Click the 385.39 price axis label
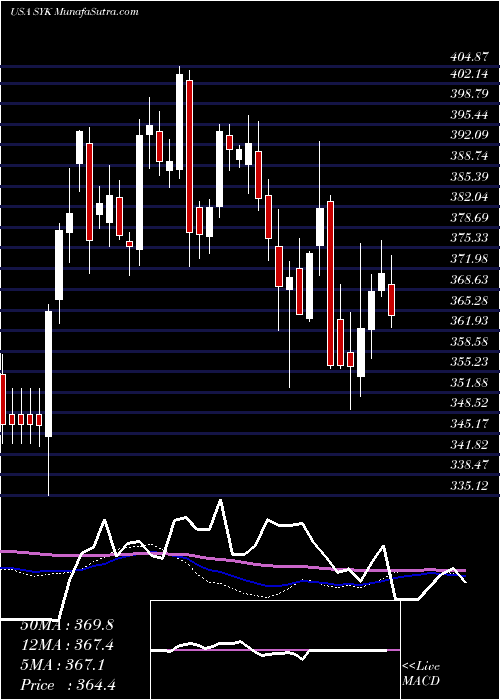The width and height of the screenshot is (500, 700). point(469,176)
